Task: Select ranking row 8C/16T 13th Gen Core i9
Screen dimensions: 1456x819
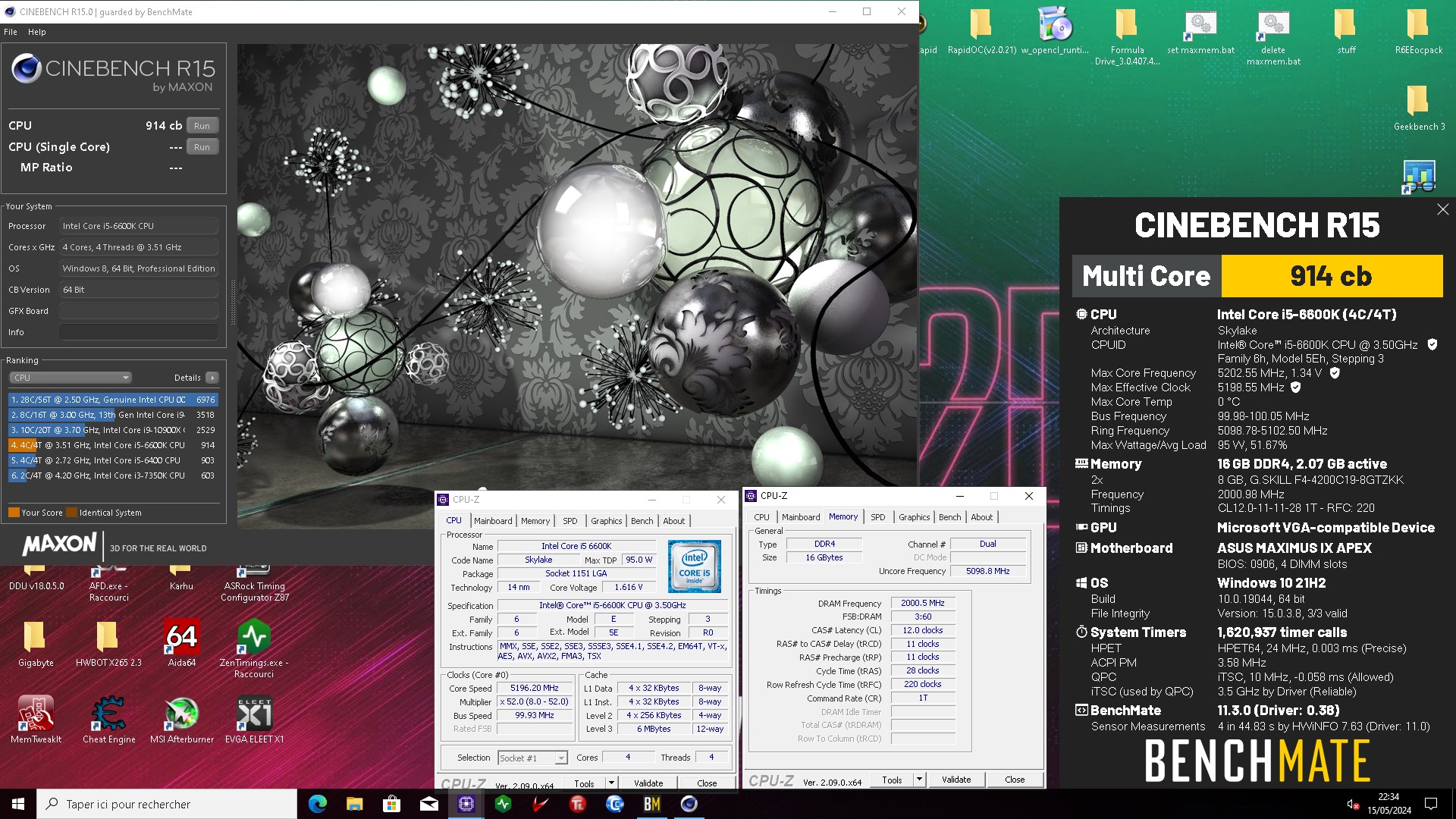Action: point(113,415)
